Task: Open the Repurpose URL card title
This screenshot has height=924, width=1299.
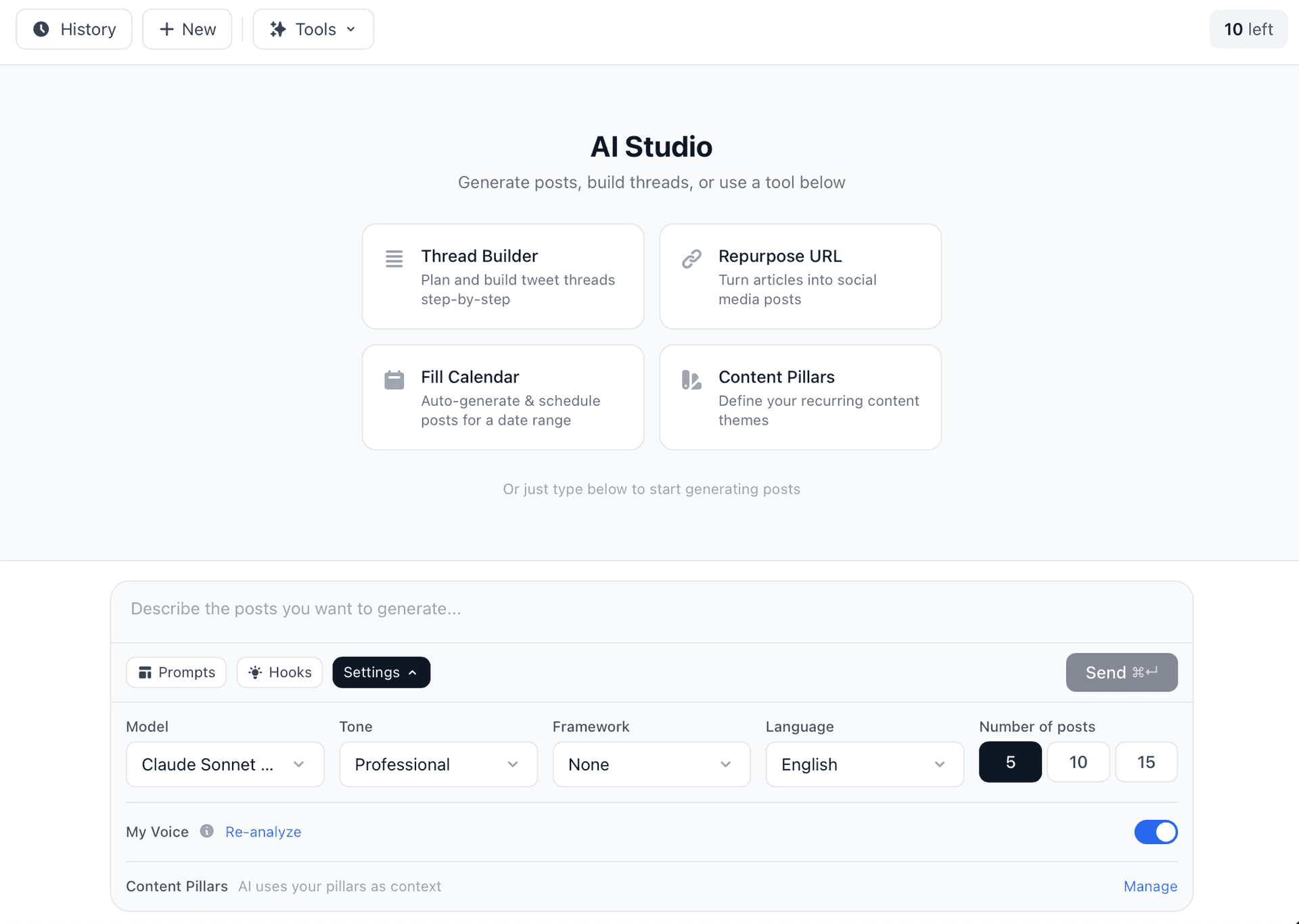Action: click(x=780, y=256)
